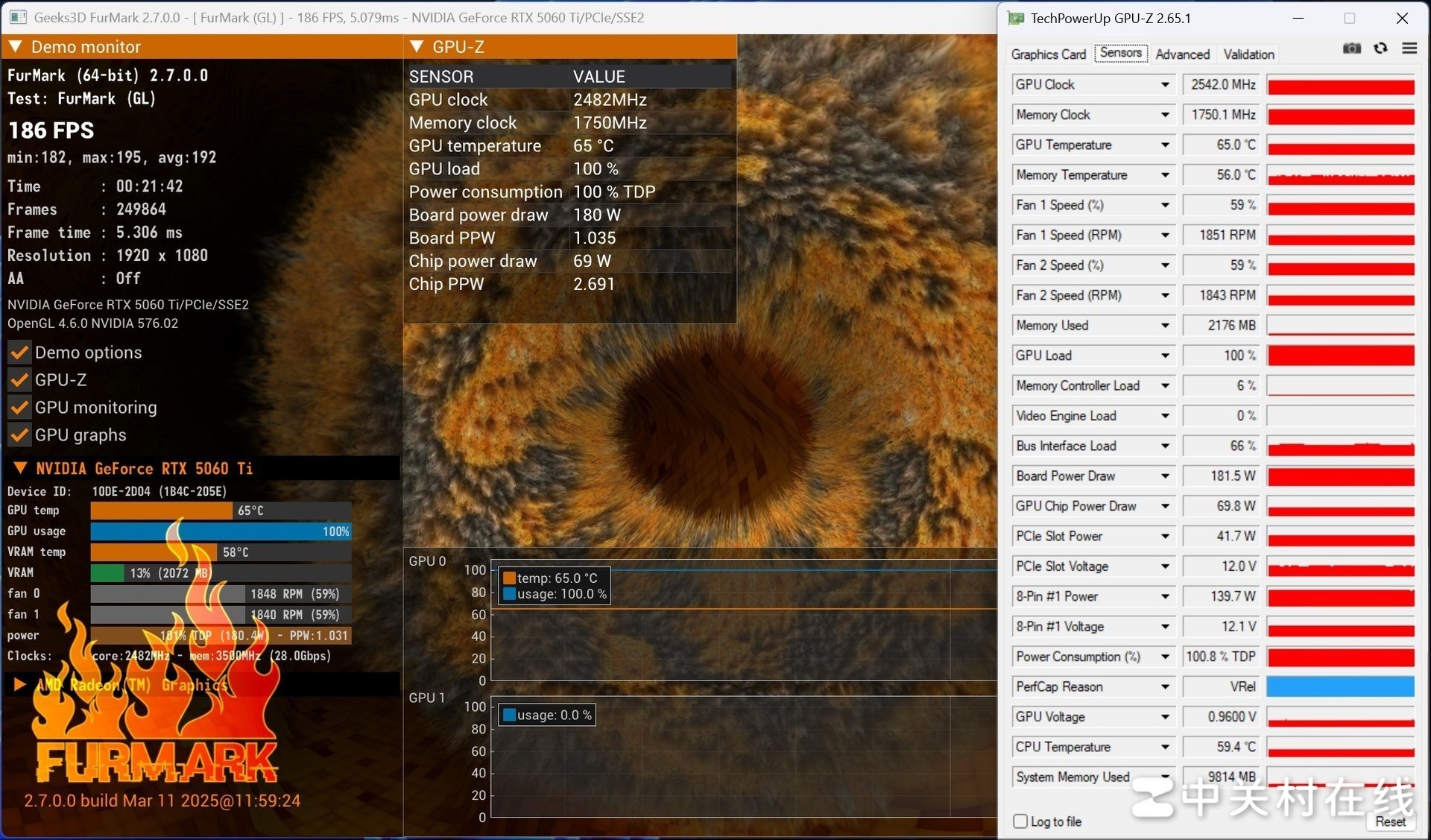Enable the Log to file checkbox
Screen dimensions: 1431x840
click(x=1020, y=821)
